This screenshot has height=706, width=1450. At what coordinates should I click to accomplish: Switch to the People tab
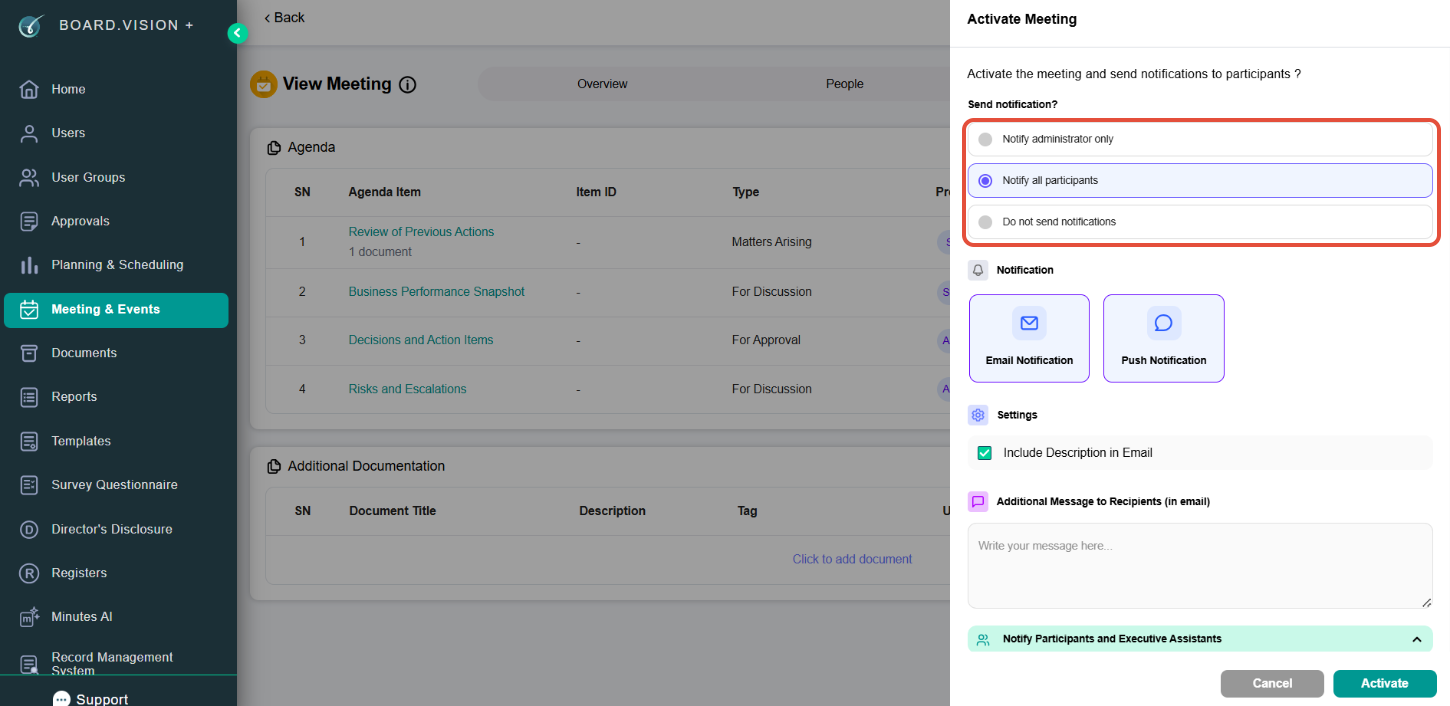click(844, 84)
